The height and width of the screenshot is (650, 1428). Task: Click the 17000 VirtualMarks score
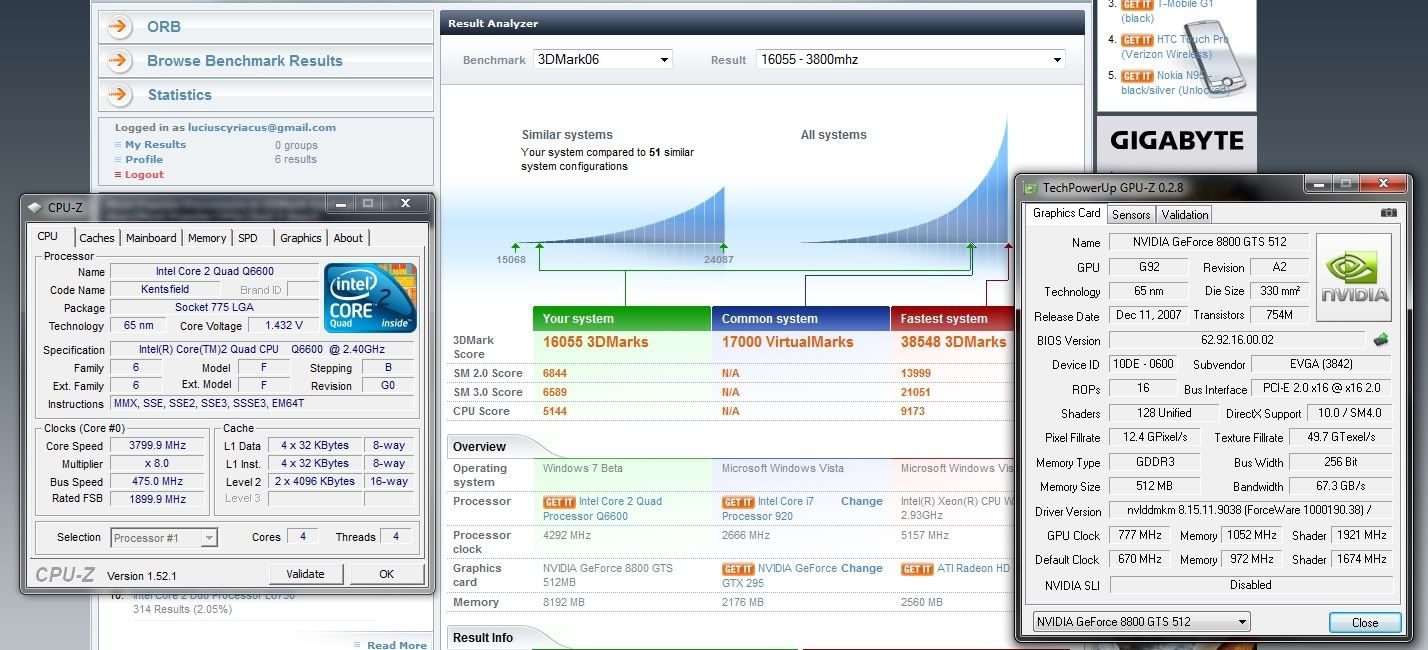click(788, 342)
